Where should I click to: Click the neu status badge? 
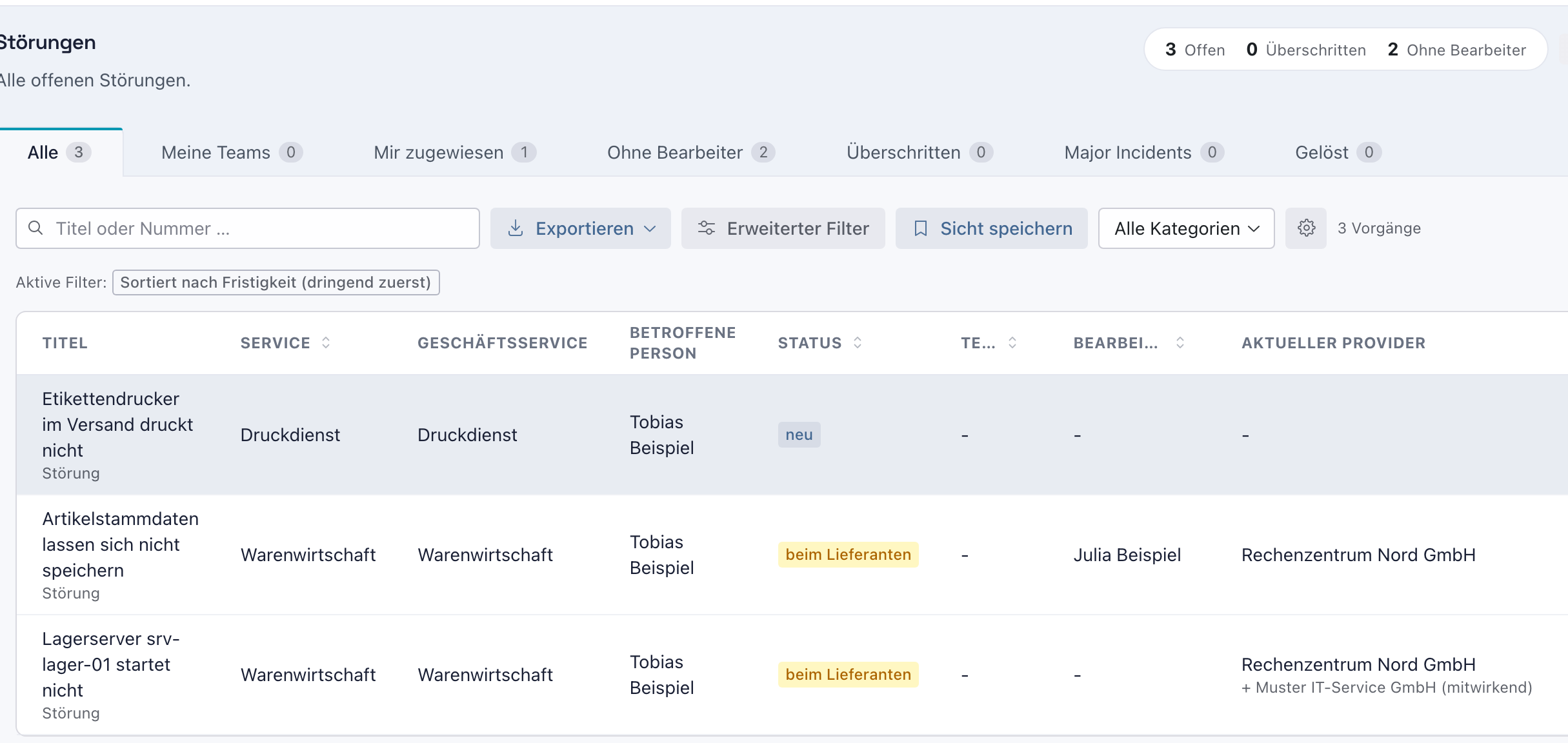(799, 435)
